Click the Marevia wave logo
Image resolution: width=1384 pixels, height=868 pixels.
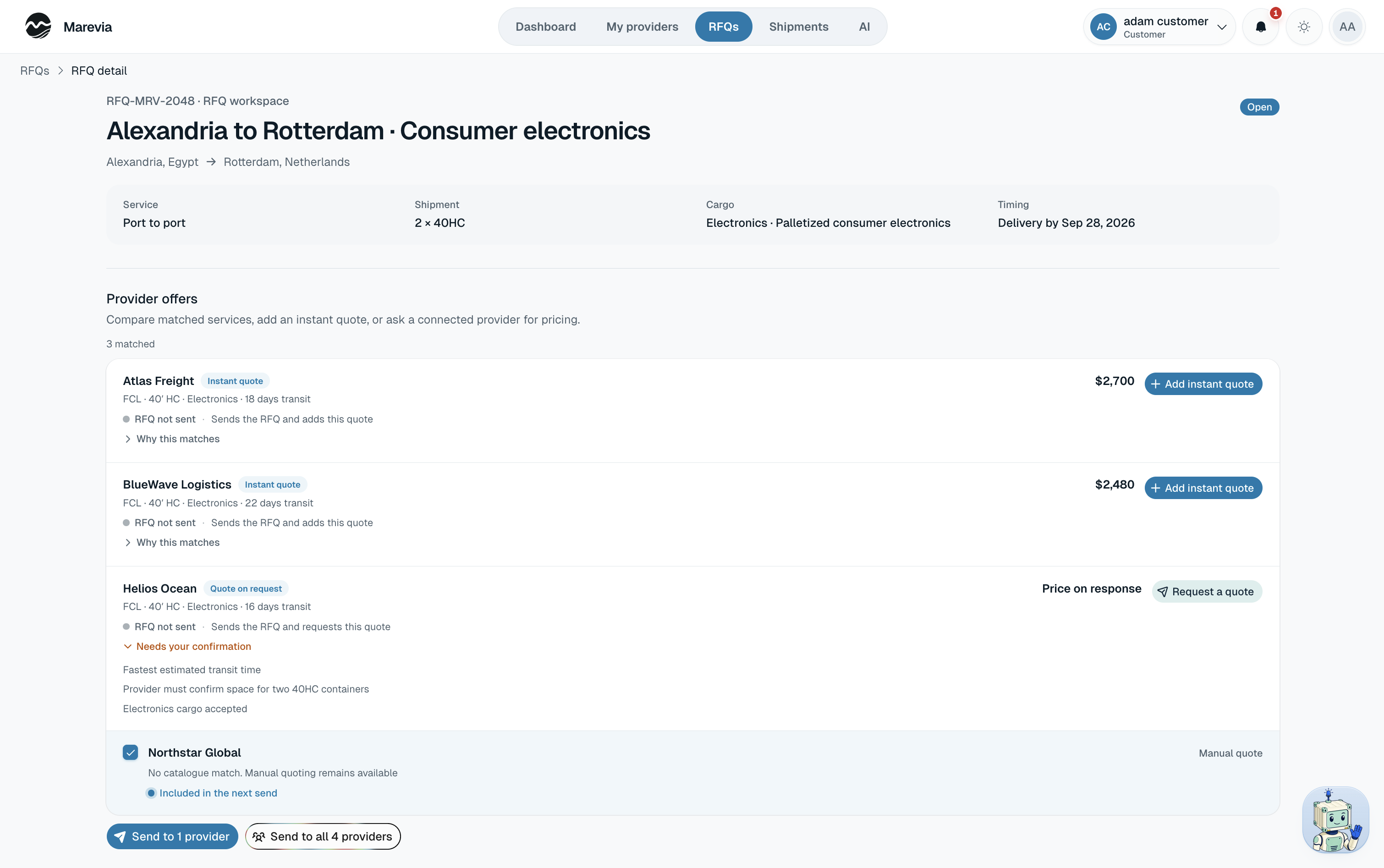tap(38, 27)
